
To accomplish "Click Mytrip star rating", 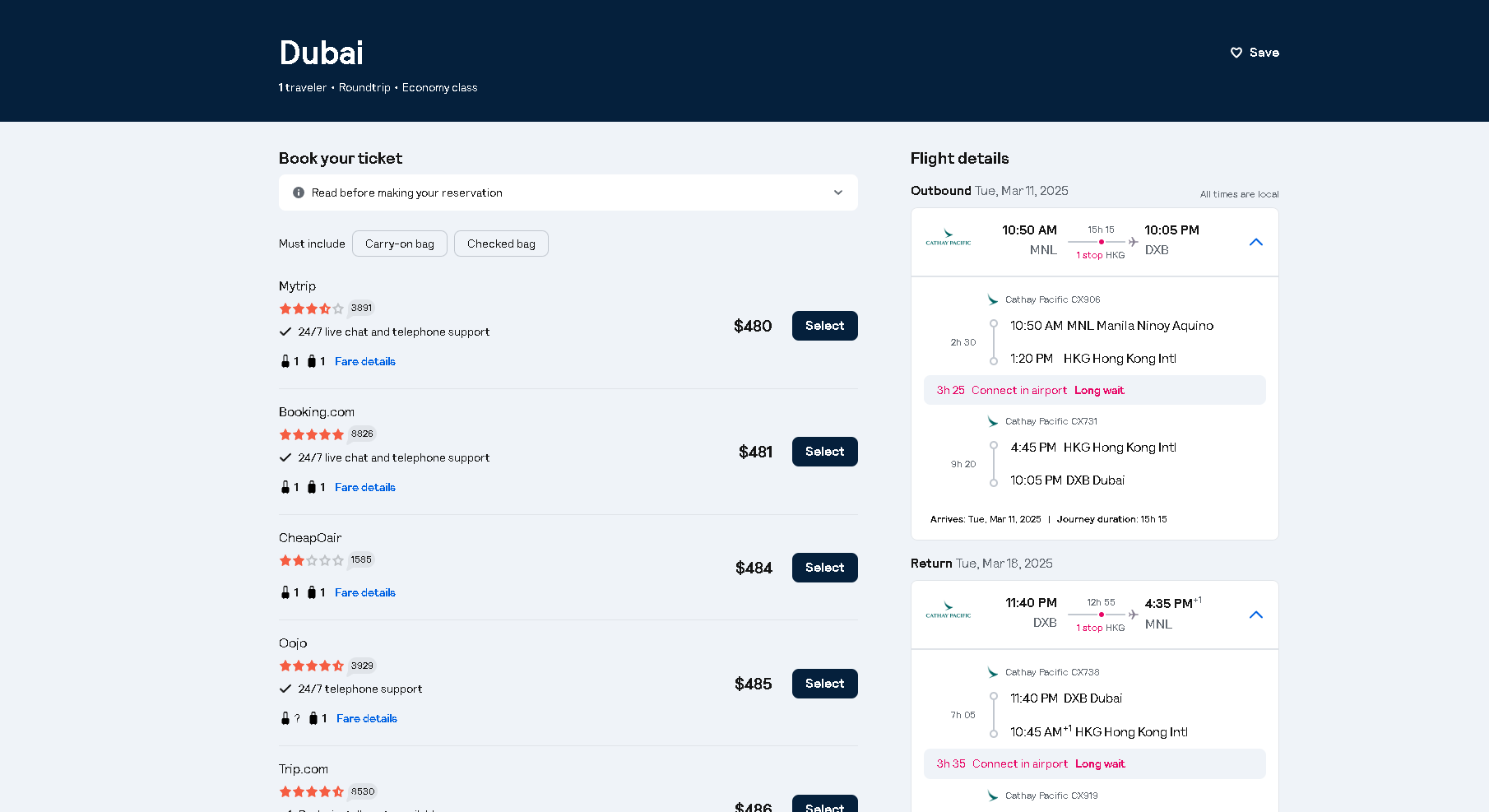I will click(x=311, y=309).
